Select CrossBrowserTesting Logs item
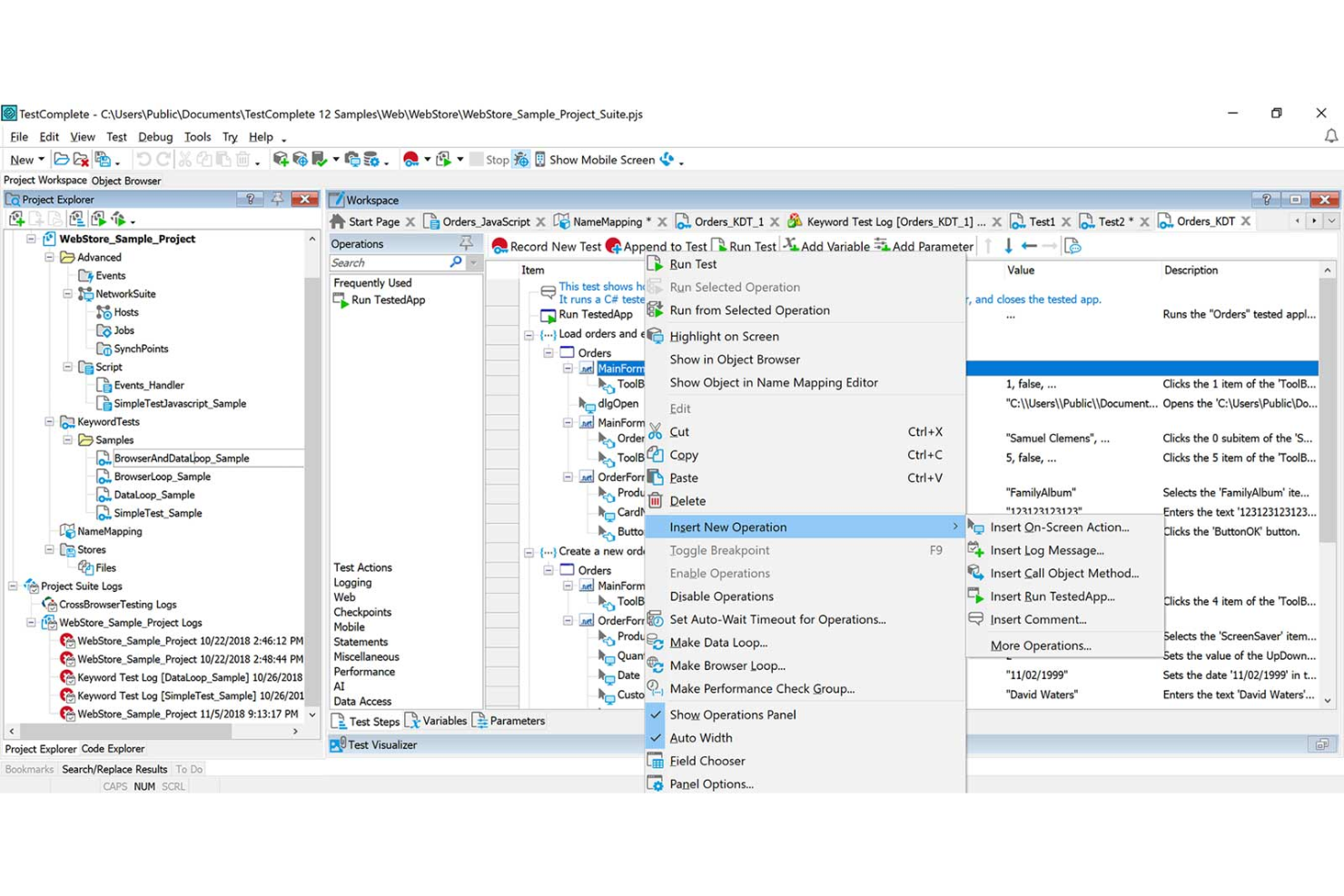Image resolution: width=1344 pixels, height=896 pixels. [118, 604]
